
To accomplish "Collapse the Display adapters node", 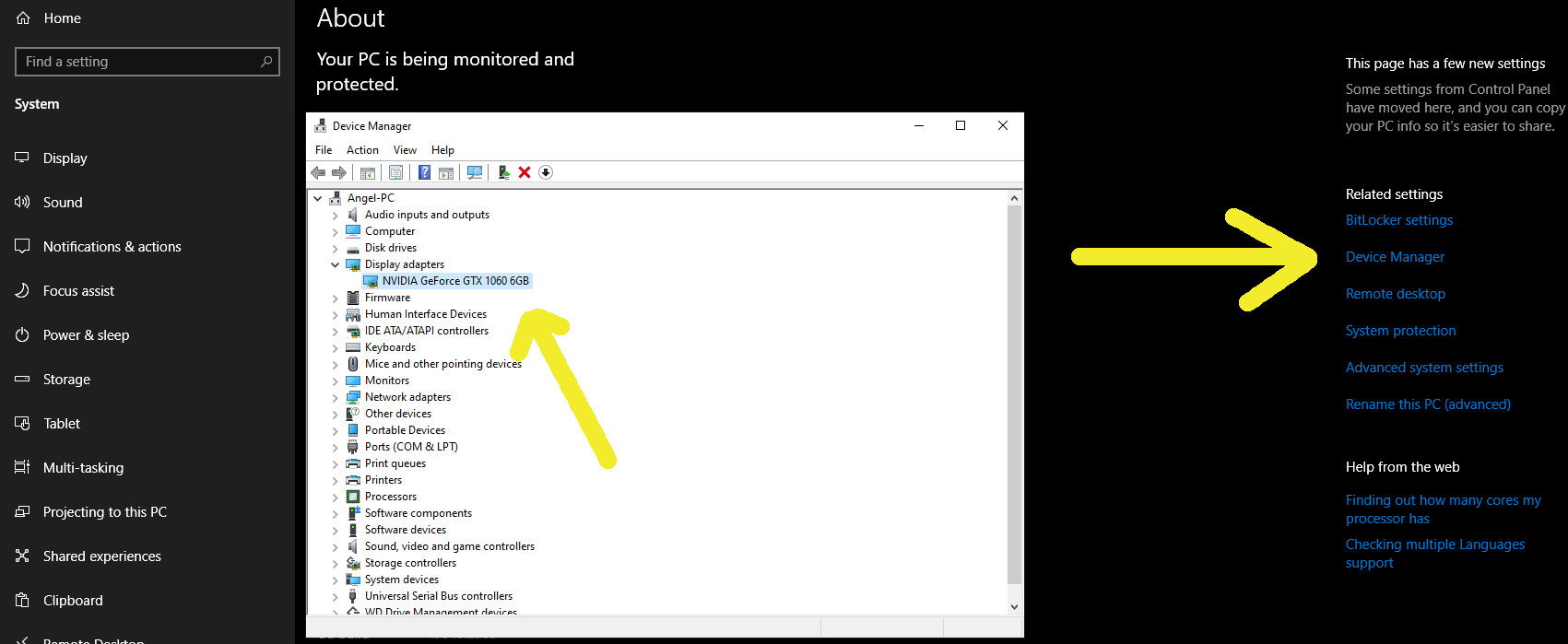I will pos(336,264).
